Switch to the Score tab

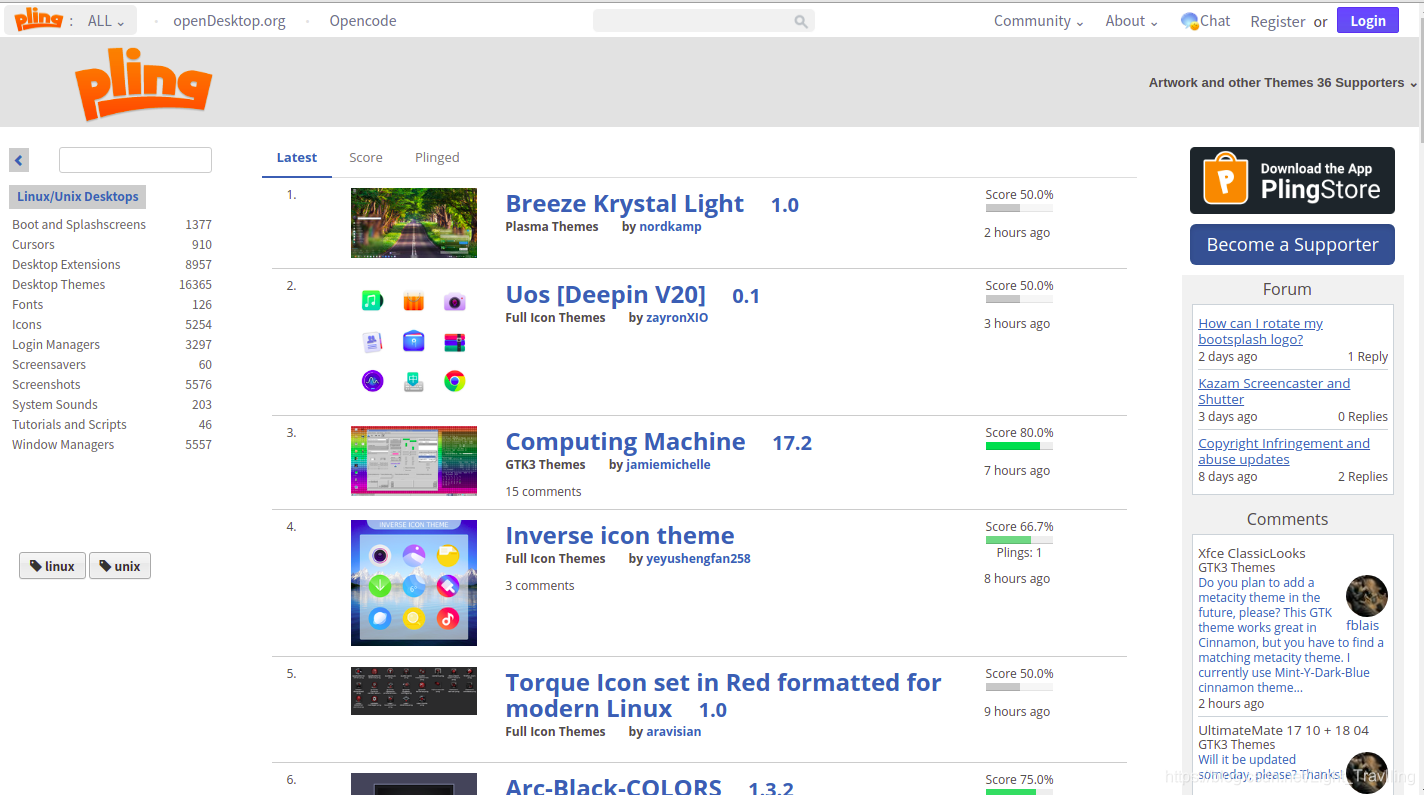point(366,158)
